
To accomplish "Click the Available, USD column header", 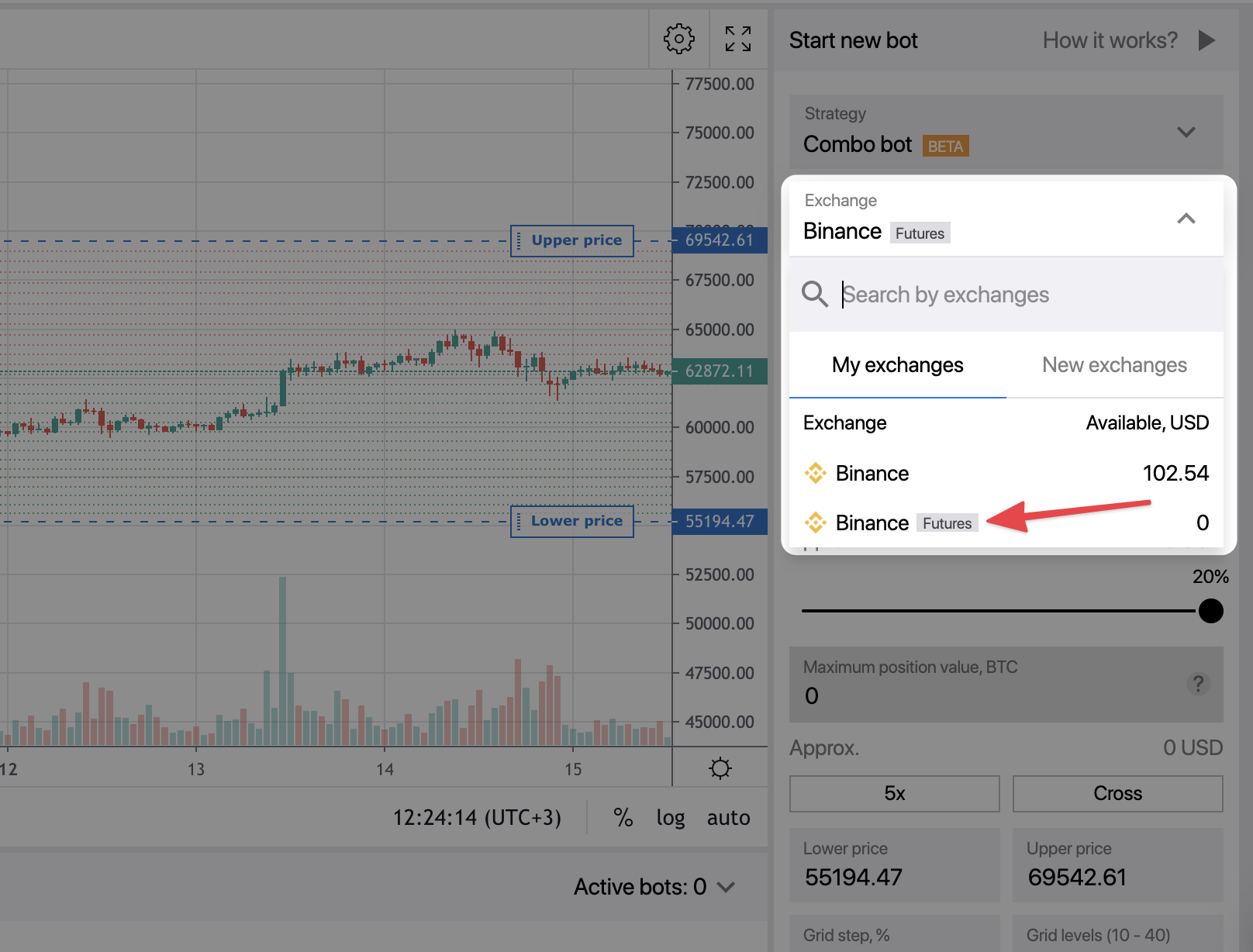I will pos(1148,423).
